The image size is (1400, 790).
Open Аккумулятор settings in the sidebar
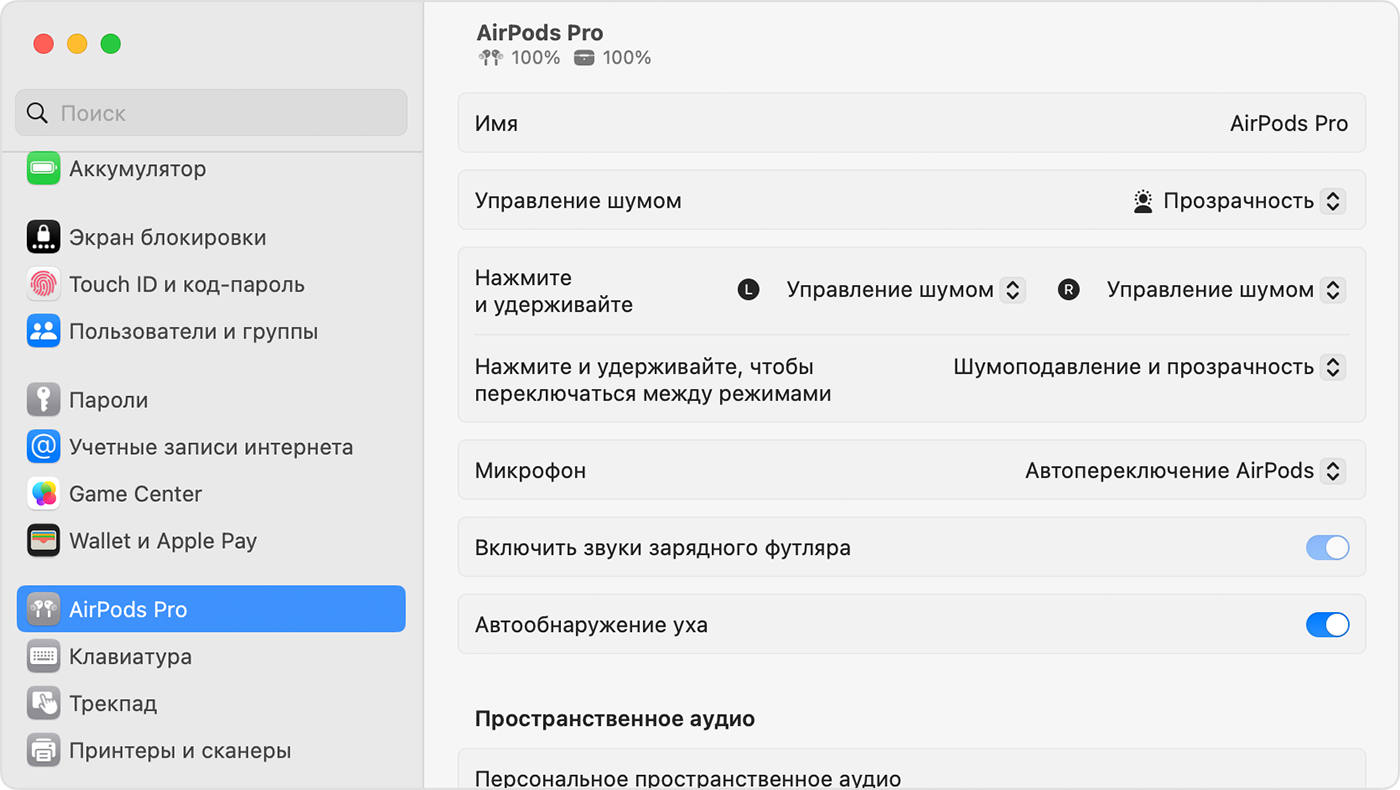point(211,168)
